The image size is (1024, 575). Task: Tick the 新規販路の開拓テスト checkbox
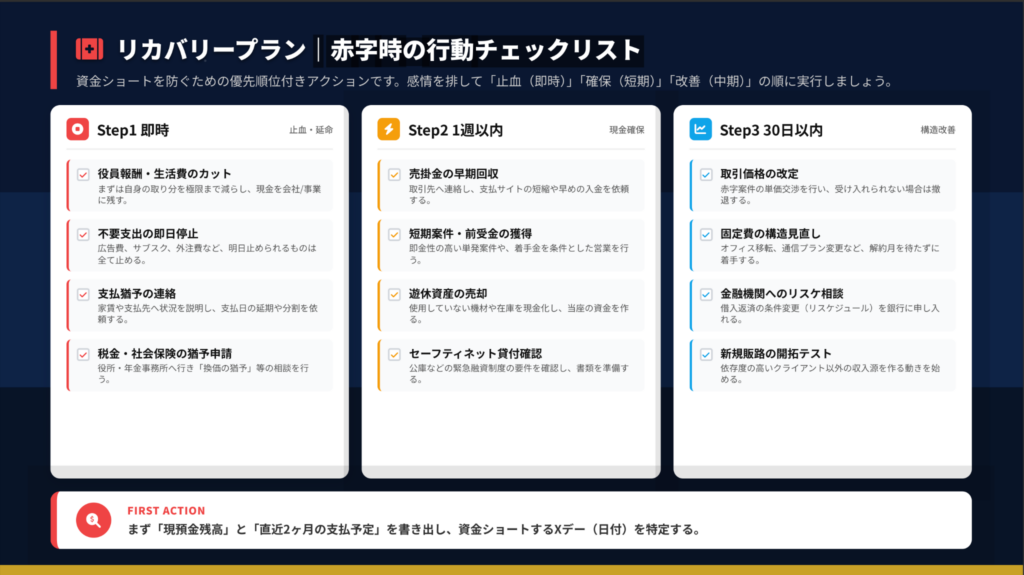(x=707, y=354)
